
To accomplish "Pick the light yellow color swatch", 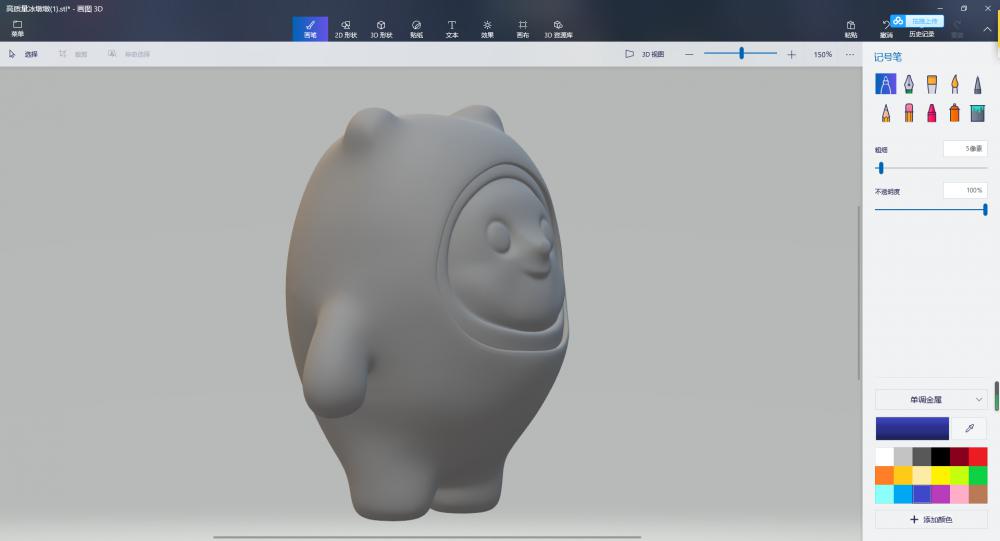I will click(x=922, y=475).
